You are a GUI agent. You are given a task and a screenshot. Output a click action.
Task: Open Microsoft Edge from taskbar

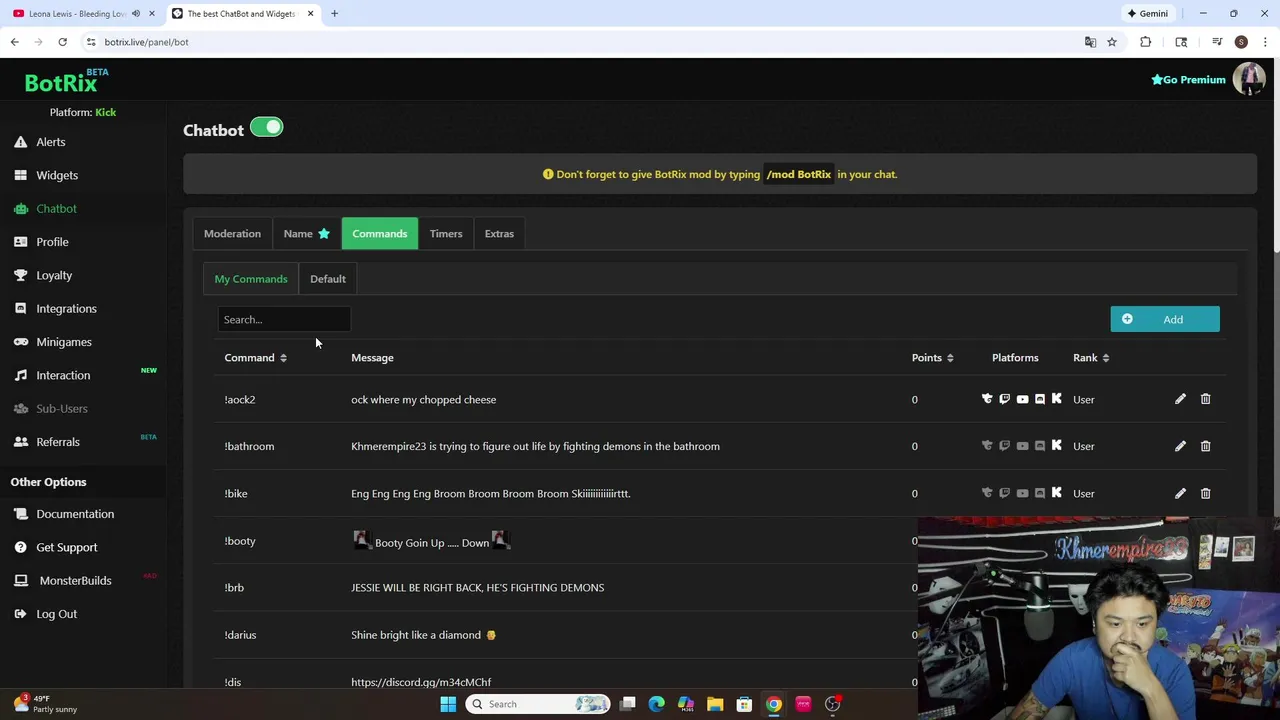pyautogui.click(x=657, y=704)
